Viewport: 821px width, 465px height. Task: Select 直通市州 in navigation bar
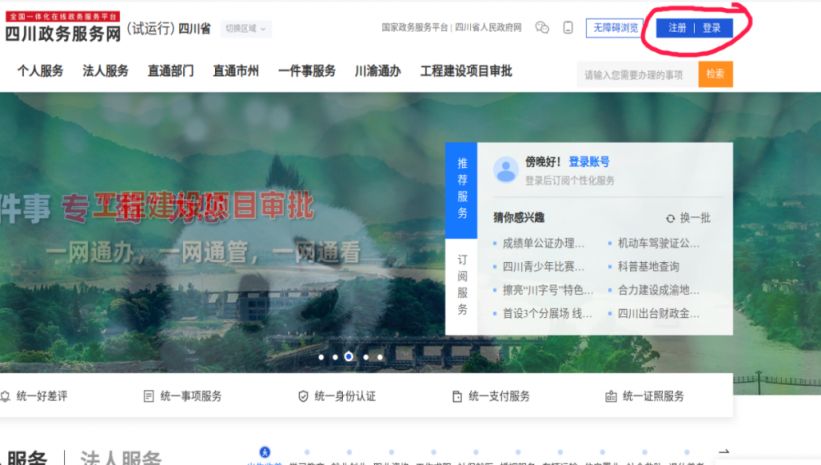[236, 71]
